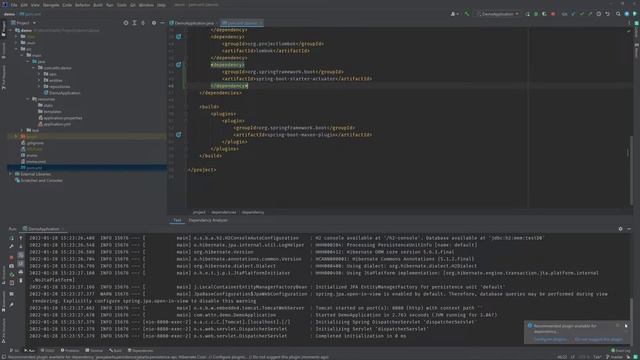Viewport: 640px width, 360px height.
Task: Click the Git update project arrow icon
Action: pyautogui.click(x=573, y=14)
